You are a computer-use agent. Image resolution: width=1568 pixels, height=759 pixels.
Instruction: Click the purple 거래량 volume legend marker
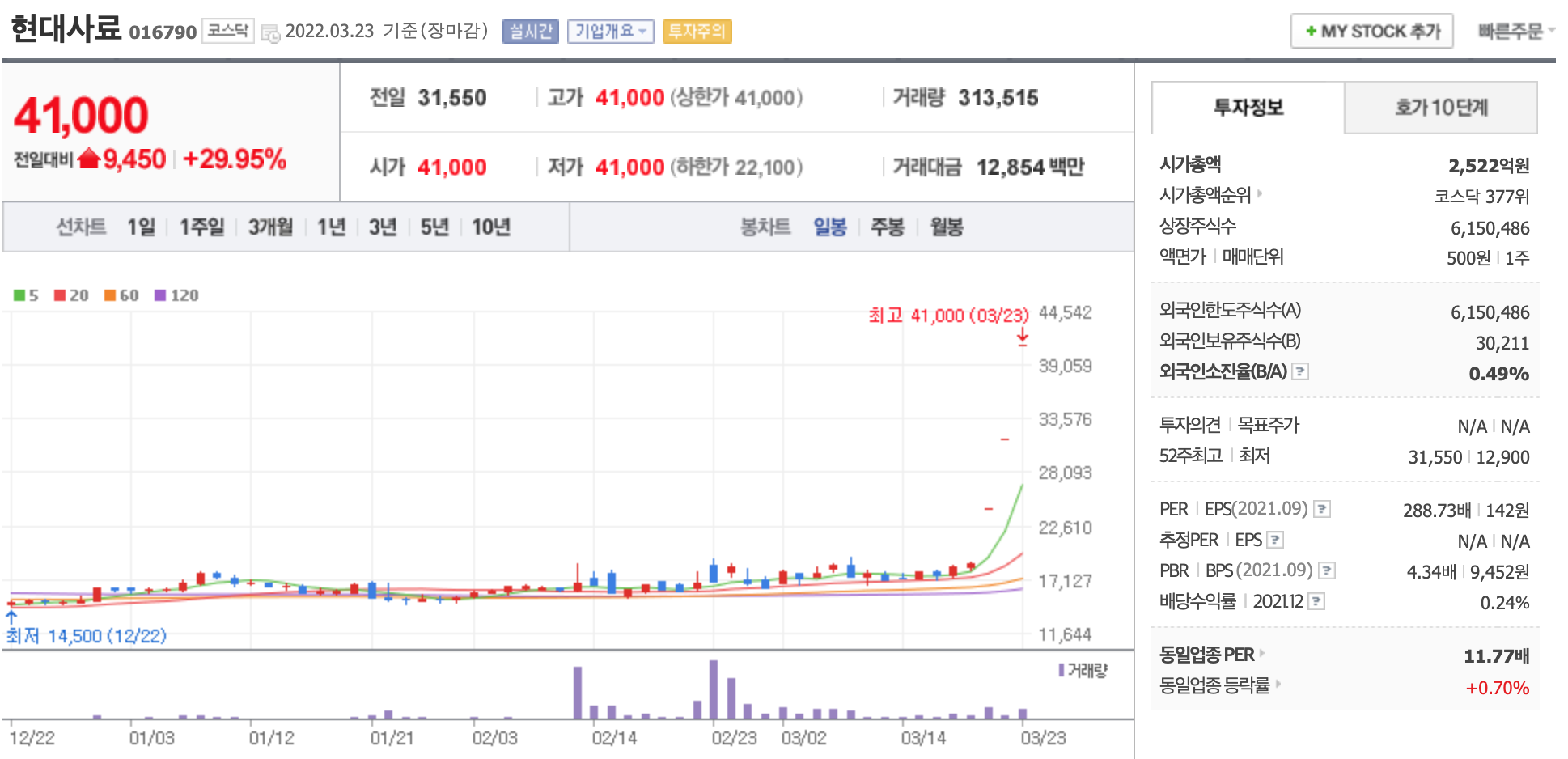tap(1062, 670)
